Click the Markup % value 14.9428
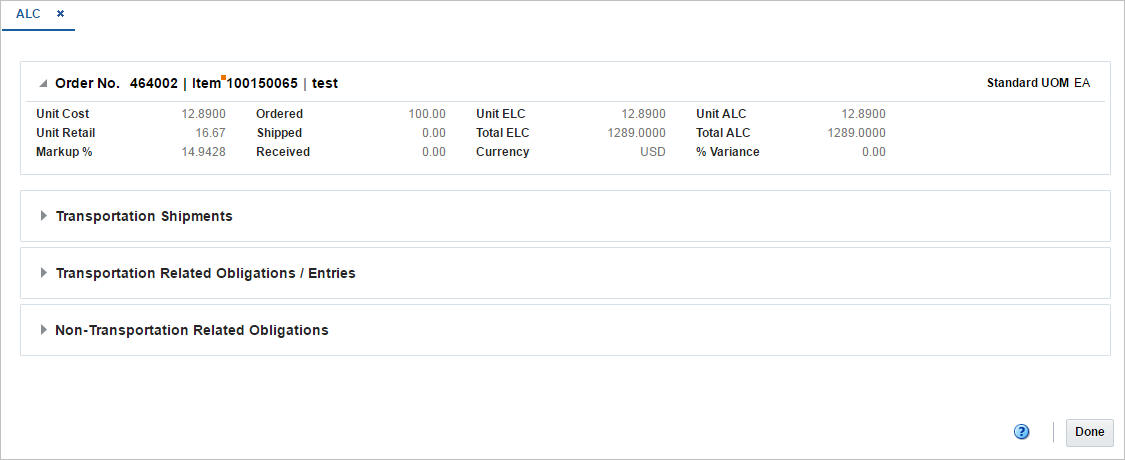 204,152
